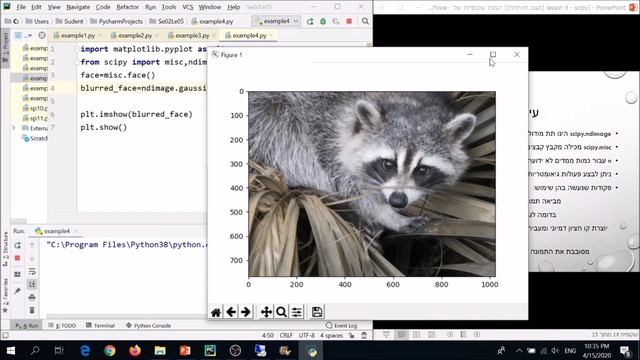Click code line plt.imshow(blurred_face)
Image resolution: width=640 pixels, height=360 pixels.
(x=136, y=114)
